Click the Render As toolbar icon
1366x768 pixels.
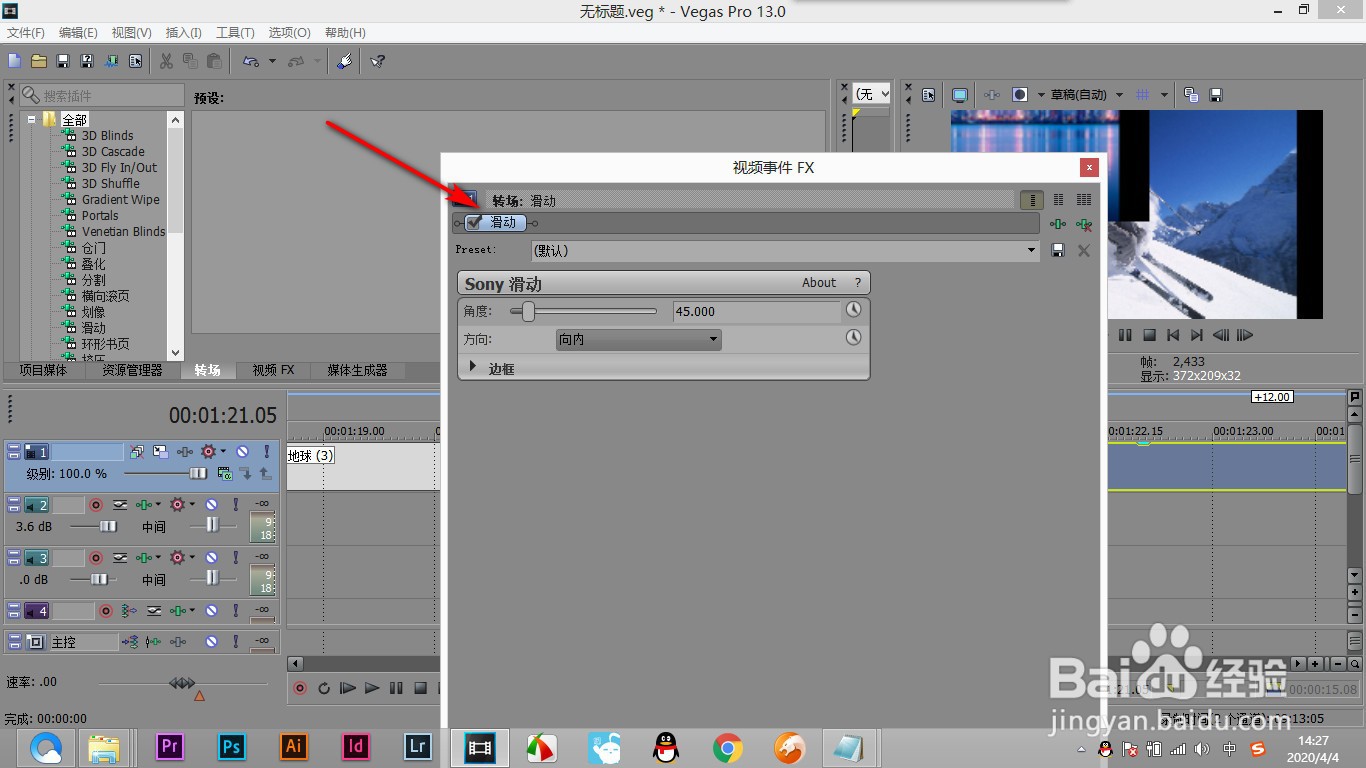111,61
